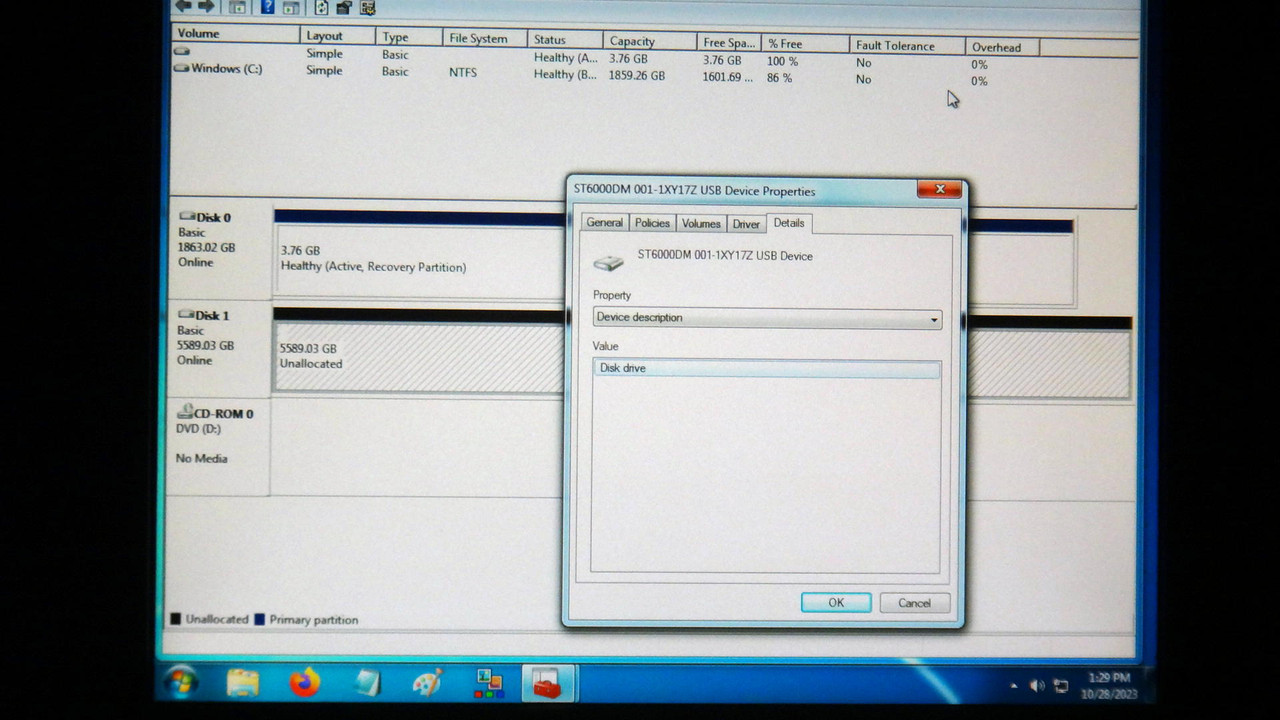The width and height of the screenshot is (1280, 720).
Task: Open the Start menu orb
Action: click(x=182, y=682)
